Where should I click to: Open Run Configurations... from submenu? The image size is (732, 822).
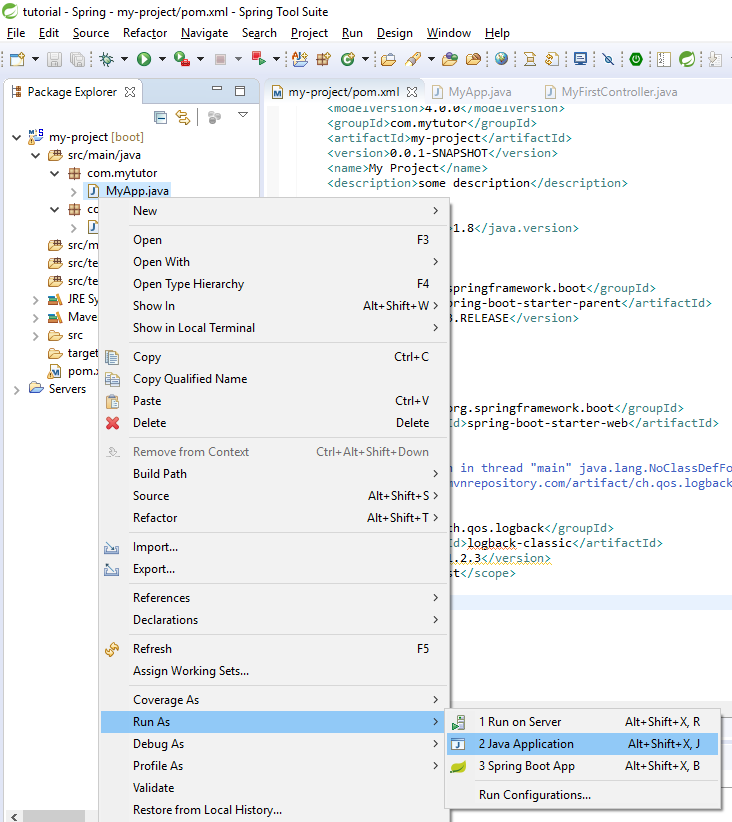582,795
